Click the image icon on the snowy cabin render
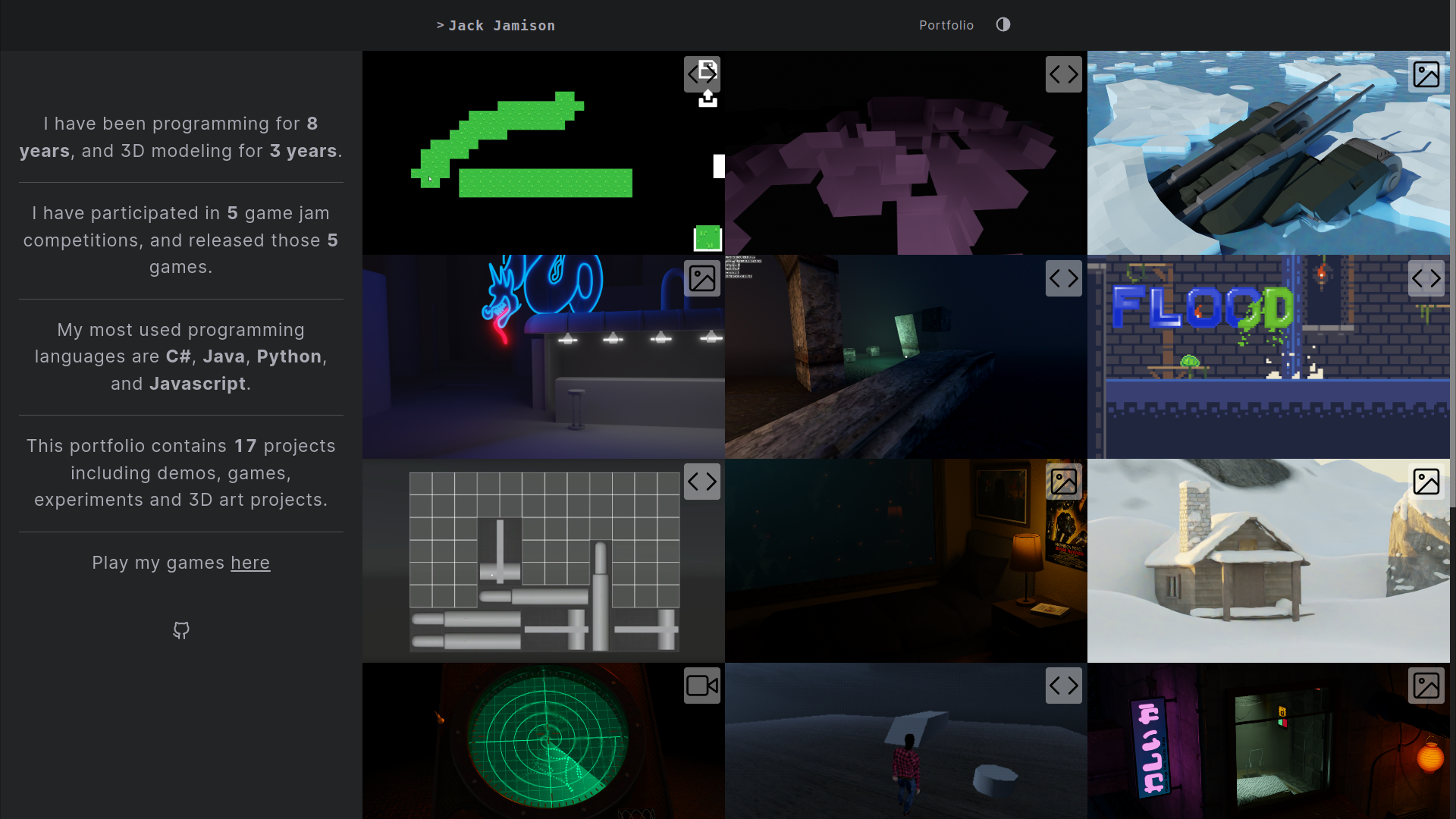Screen dimensions: 1456x819 point(1426,482)
